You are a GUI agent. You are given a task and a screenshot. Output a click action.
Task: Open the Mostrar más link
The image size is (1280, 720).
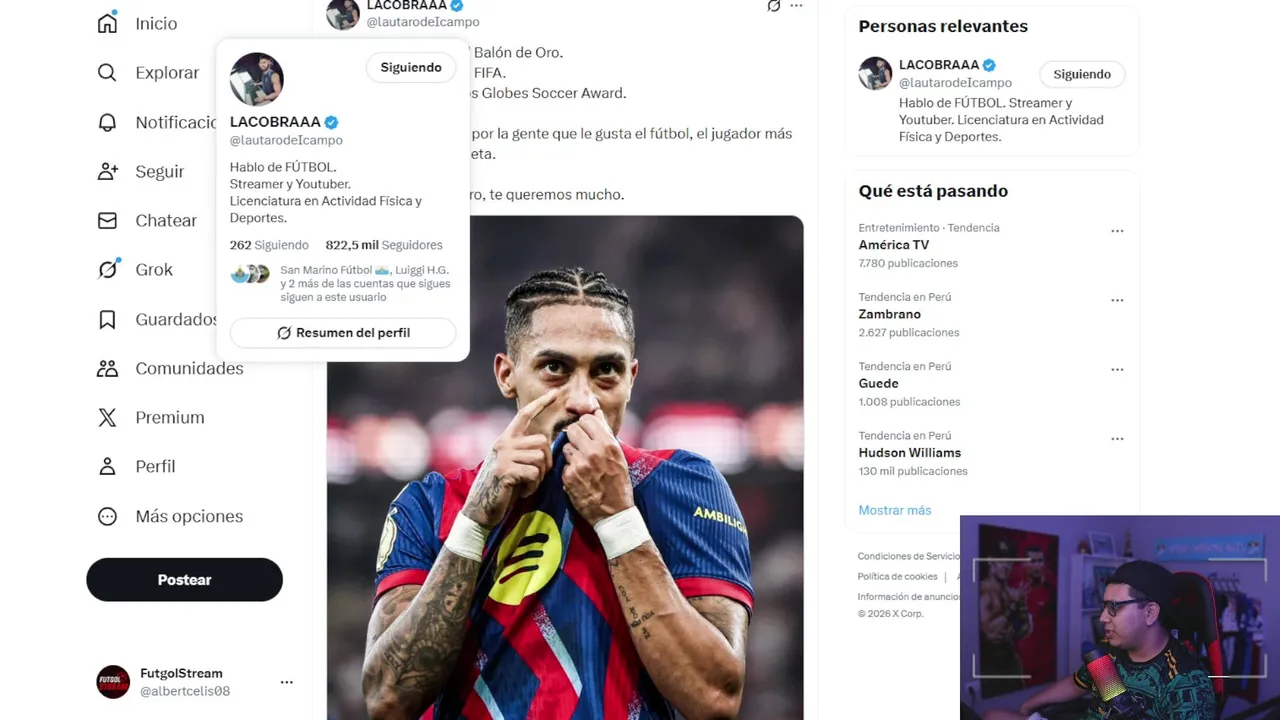[x=894, y=510]
